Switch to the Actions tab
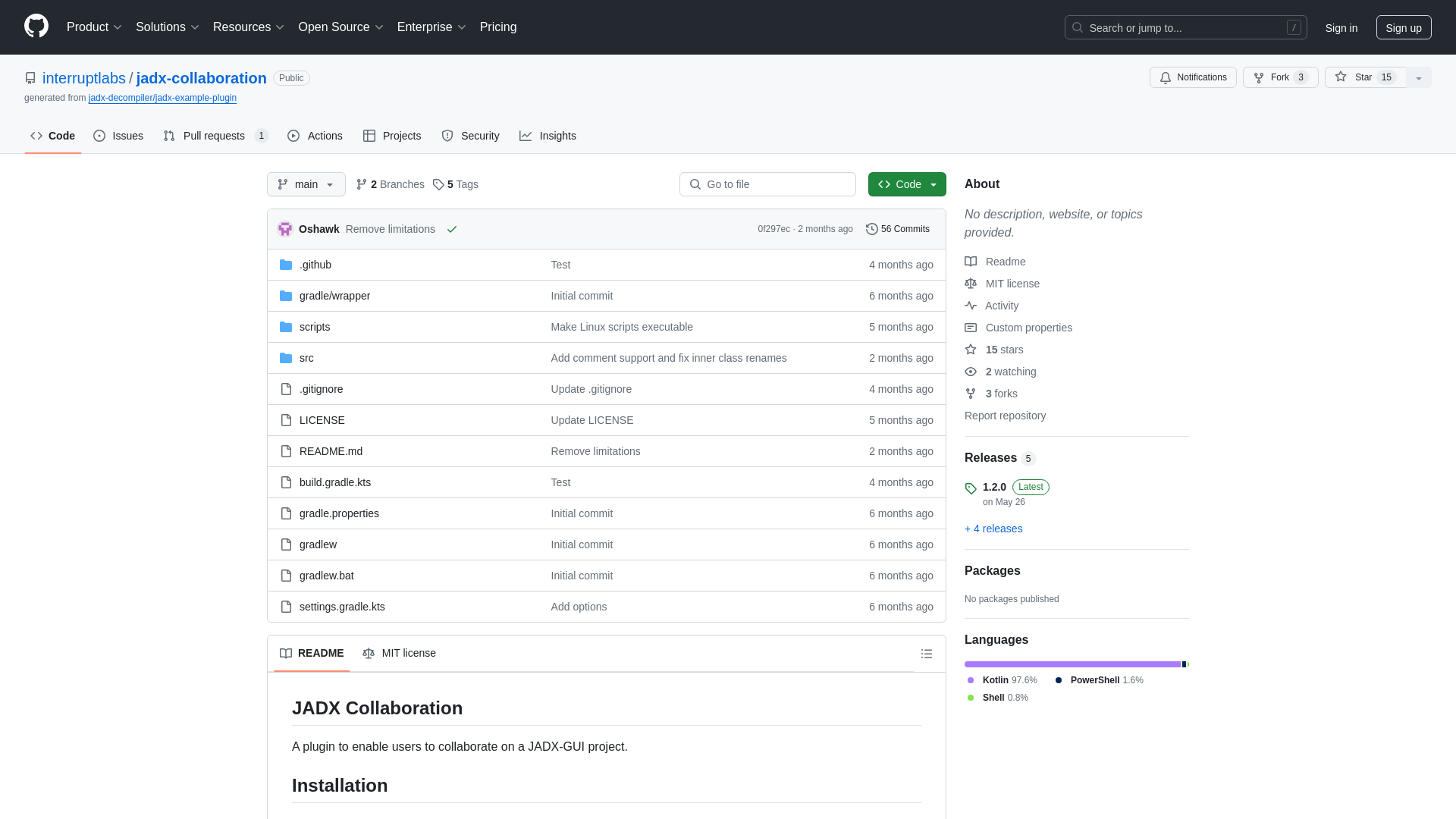This screenshot has height=819, width=1456. [315, 136]
